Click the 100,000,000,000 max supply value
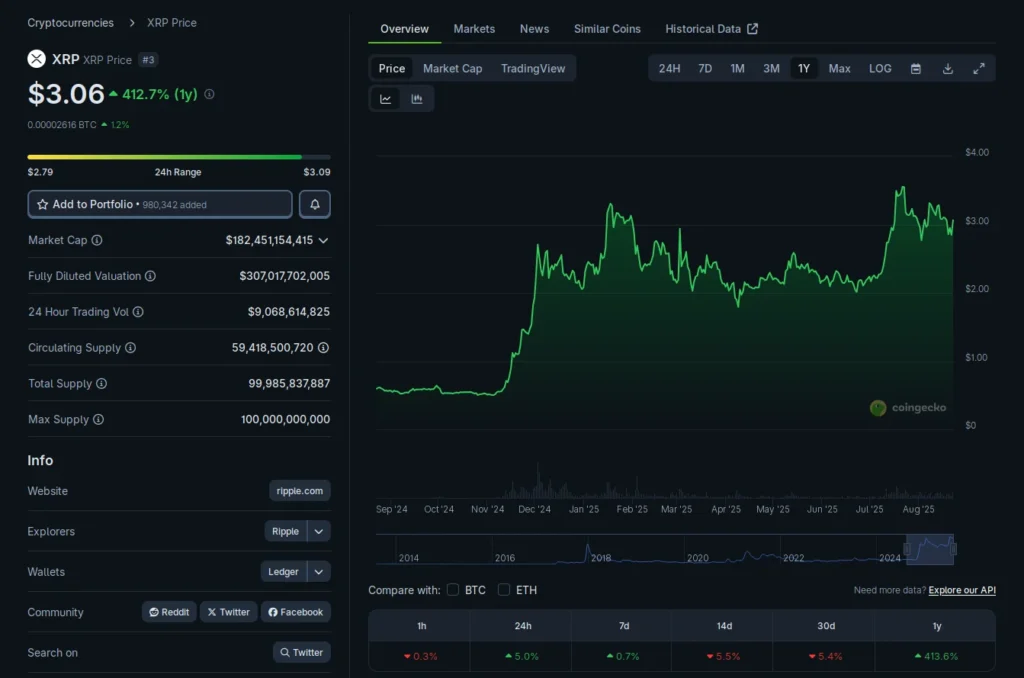Viewport: 1024px width, 678px height. (285, 419)
